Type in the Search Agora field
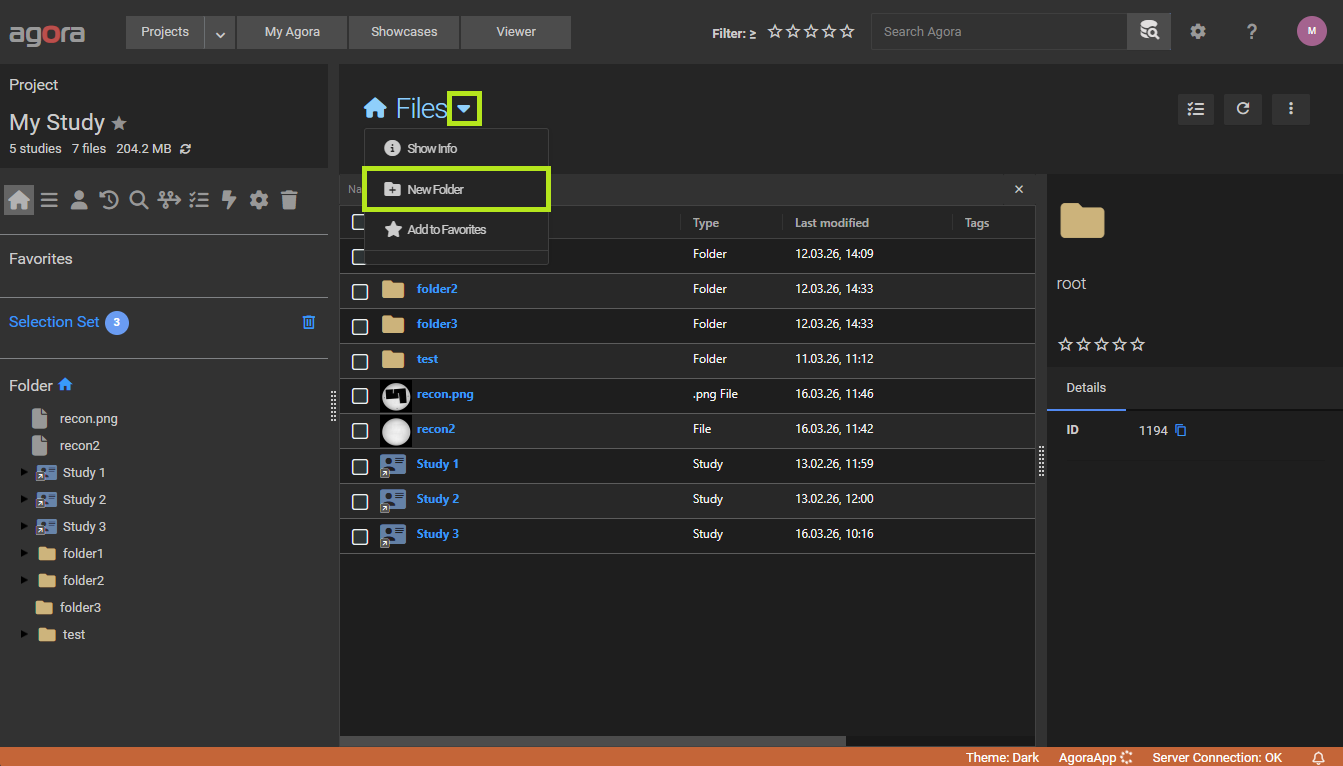1343x766 pixels. 998,32
